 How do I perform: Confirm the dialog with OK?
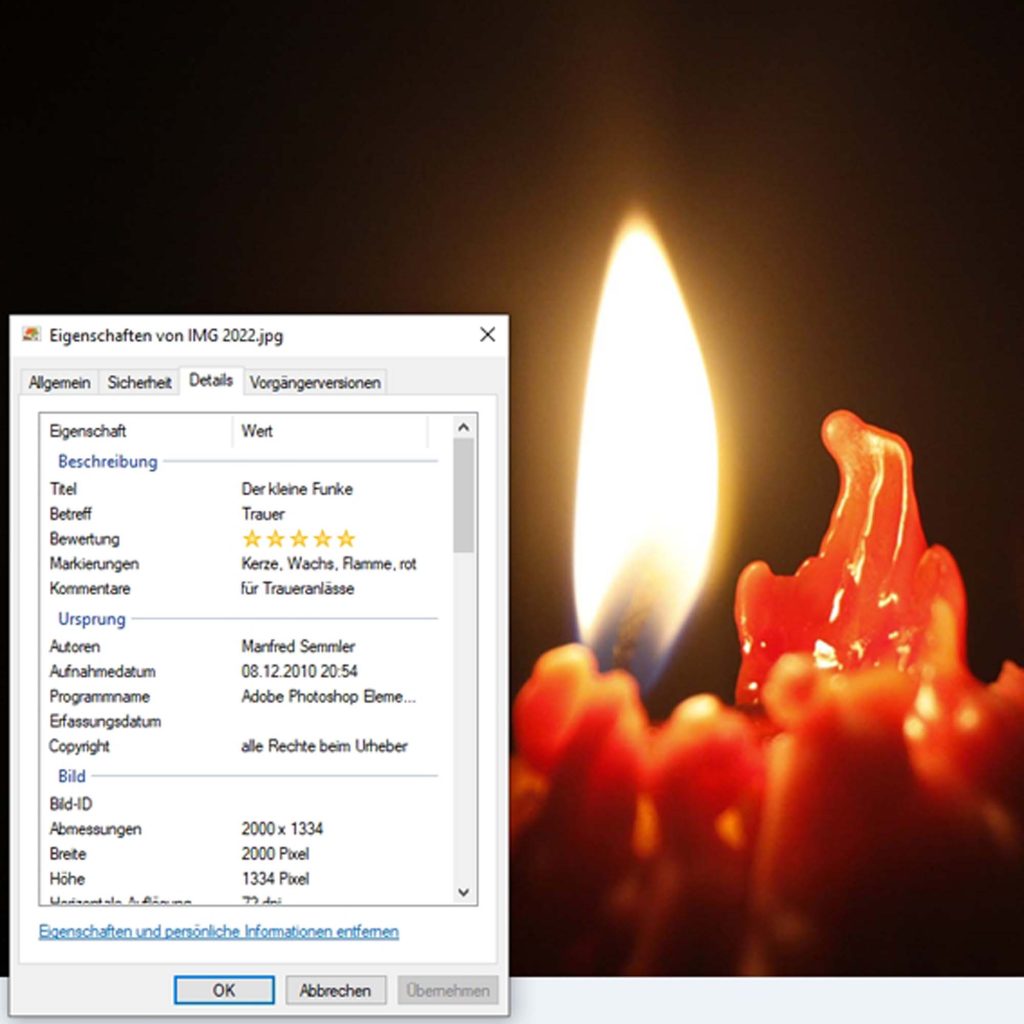pos(224,990)
